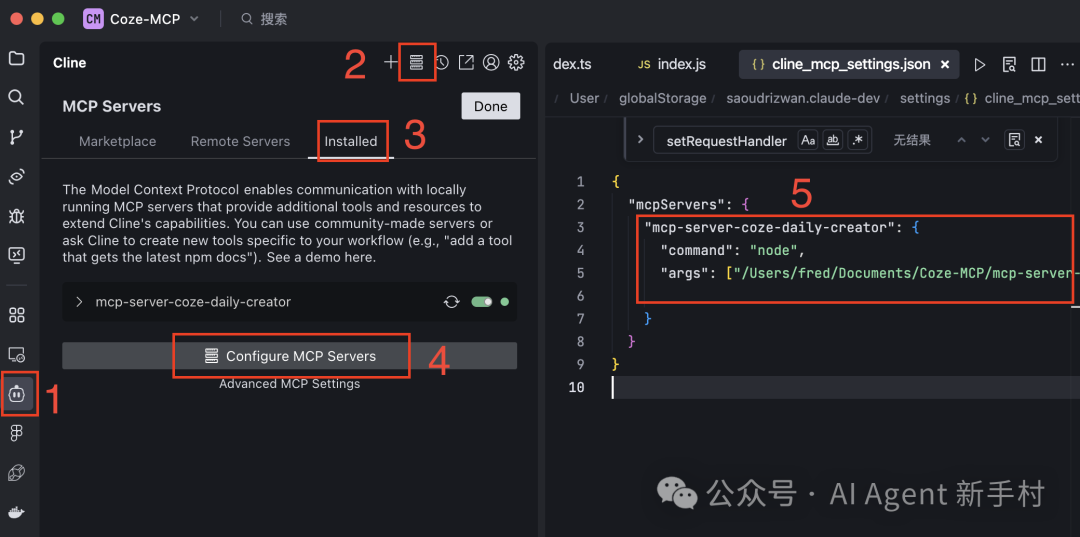Open the run configurations icon beside play
Viewport: 1080px width, 537px height.
pyautogui.click(x=1009, y=65)
